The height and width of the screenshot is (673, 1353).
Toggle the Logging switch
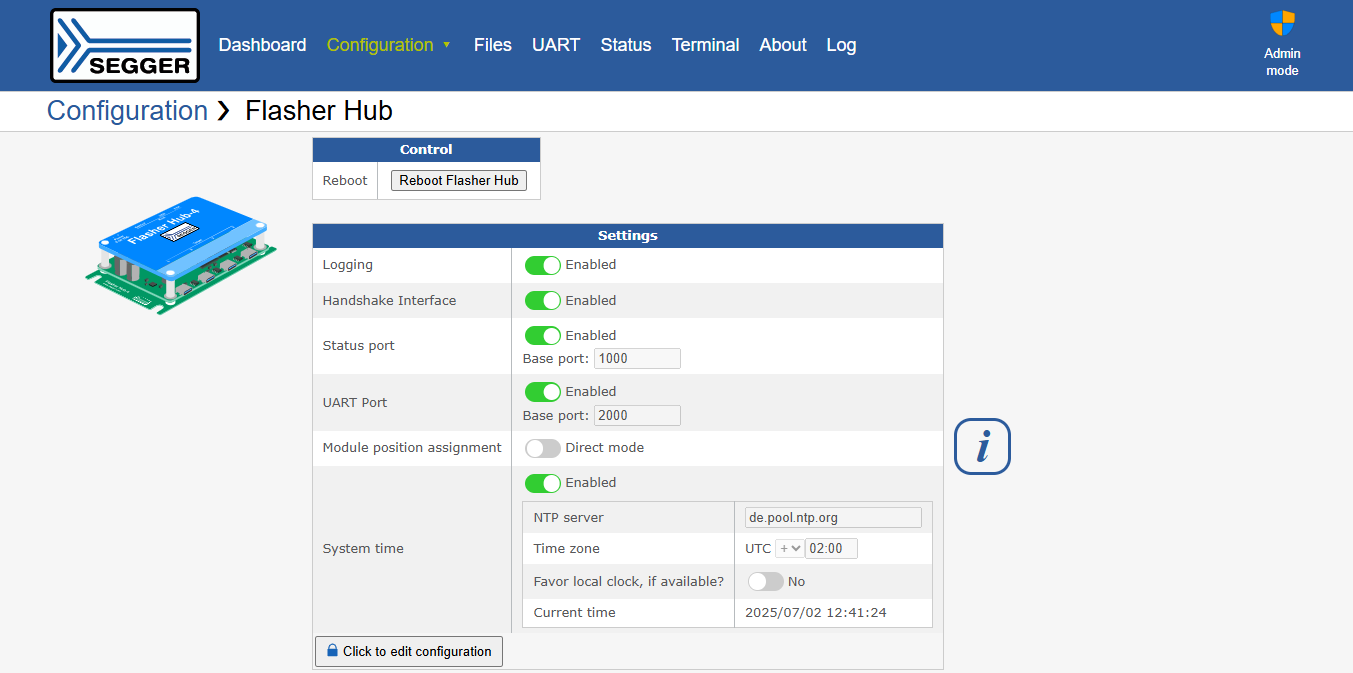(543, 265)
